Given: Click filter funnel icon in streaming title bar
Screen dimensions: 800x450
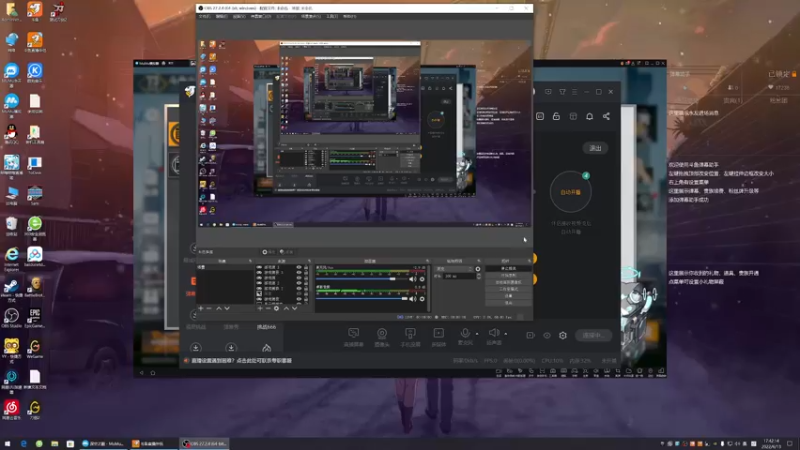Looking at the screenshot, I should (562, 92).
